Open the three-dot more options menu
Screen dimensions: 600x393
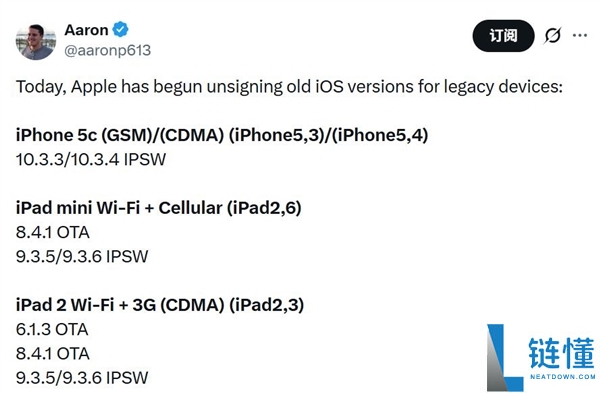click(x=580, y=36)
